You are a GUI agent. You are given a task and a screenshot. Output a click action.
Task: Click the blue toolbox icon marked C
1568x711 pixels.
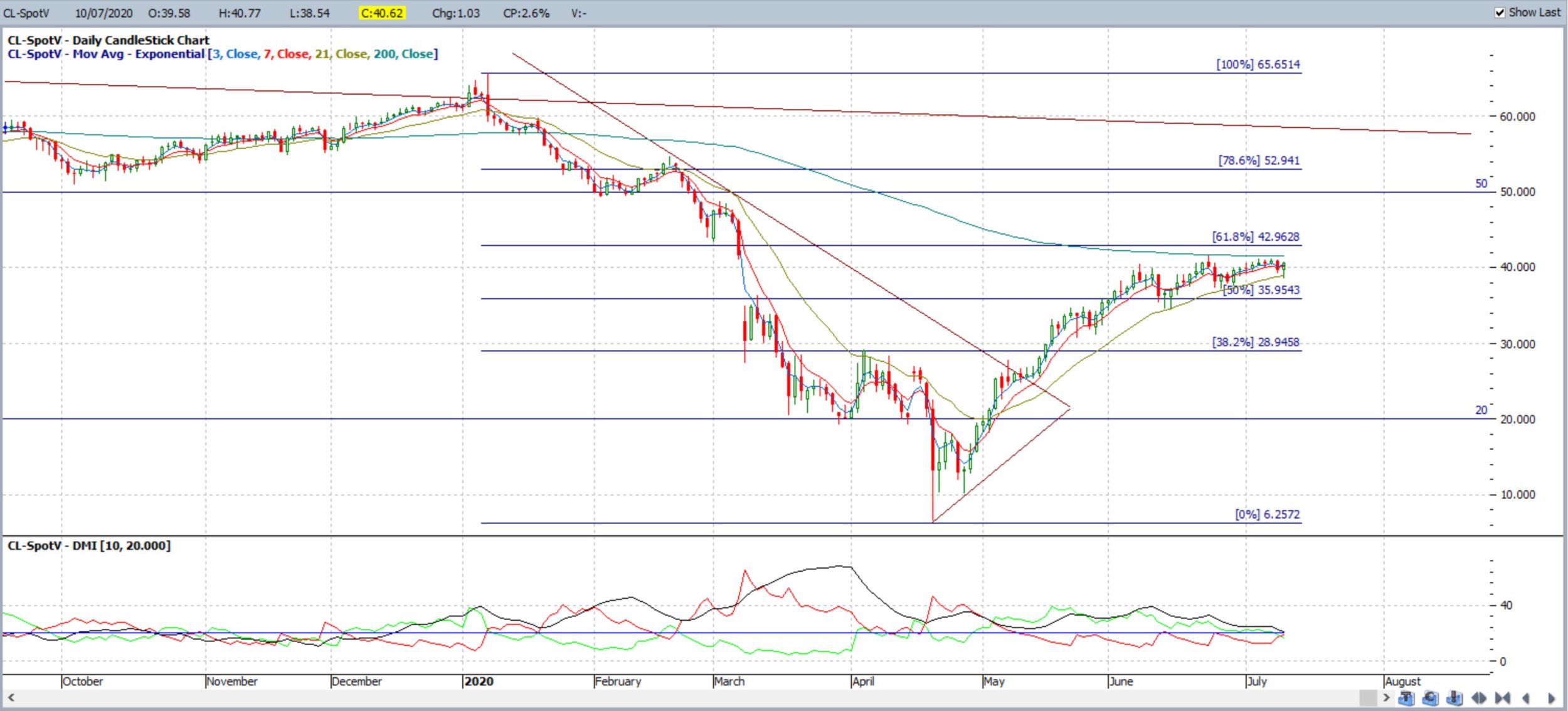tap(1430, 698)
